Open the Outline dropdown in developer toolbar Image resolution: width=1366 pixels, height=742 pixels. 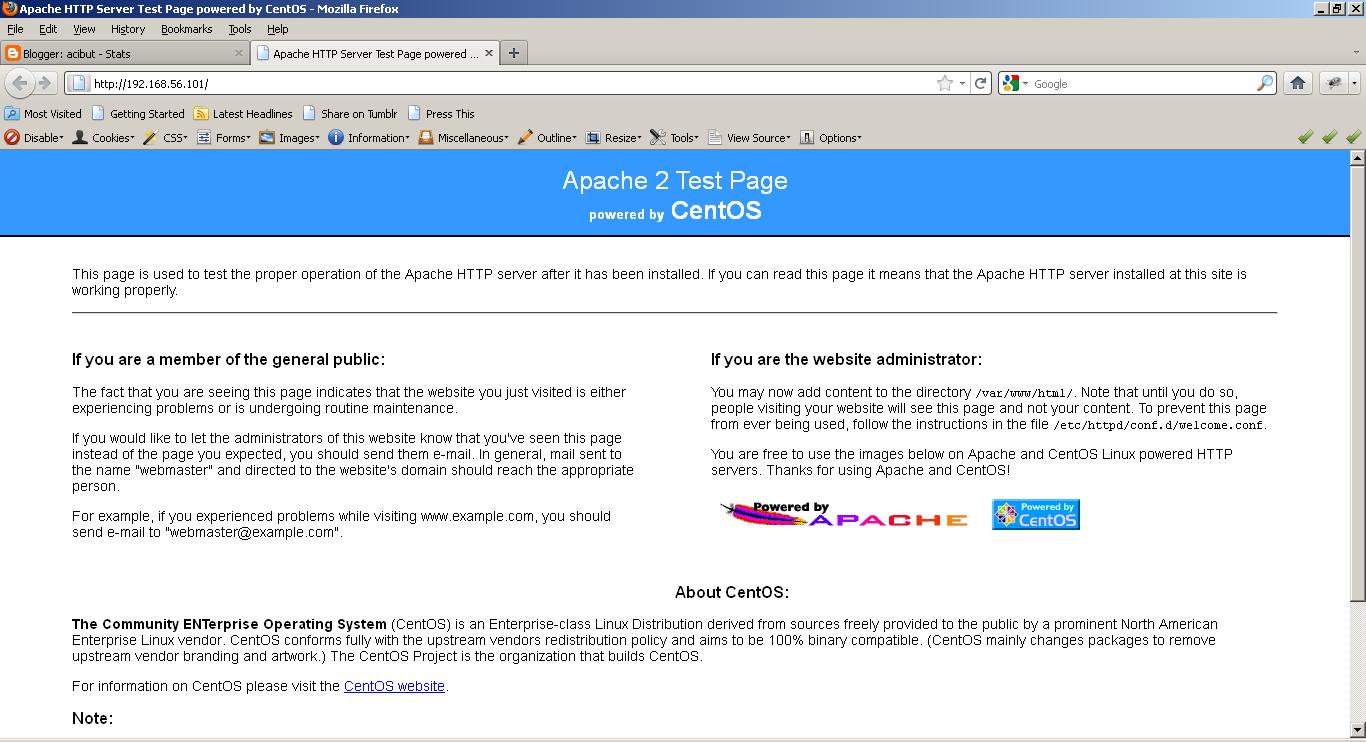click(x=547, y=138)
